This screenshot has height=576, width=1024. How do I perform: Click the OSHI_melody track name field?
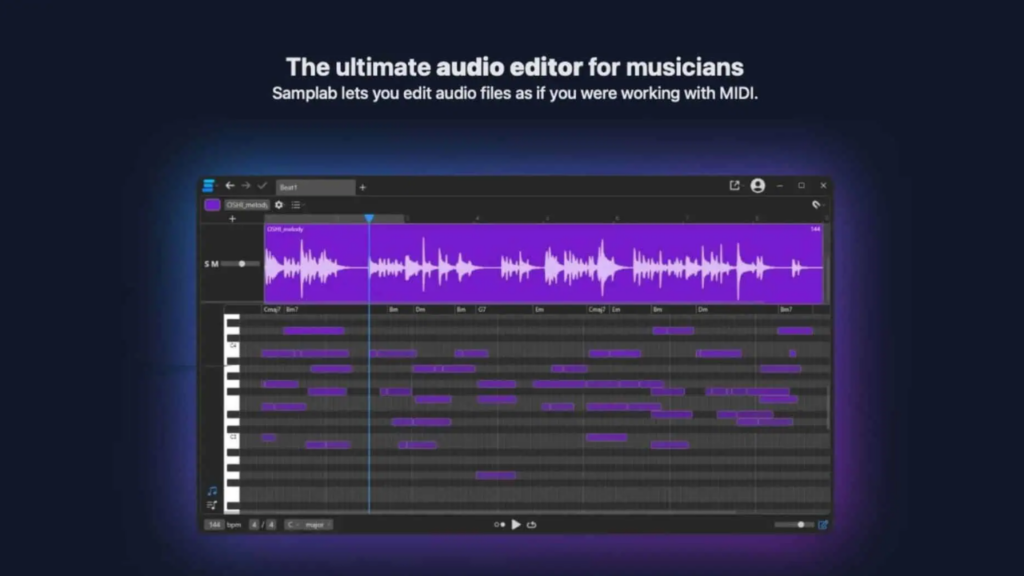pos(246,205)
